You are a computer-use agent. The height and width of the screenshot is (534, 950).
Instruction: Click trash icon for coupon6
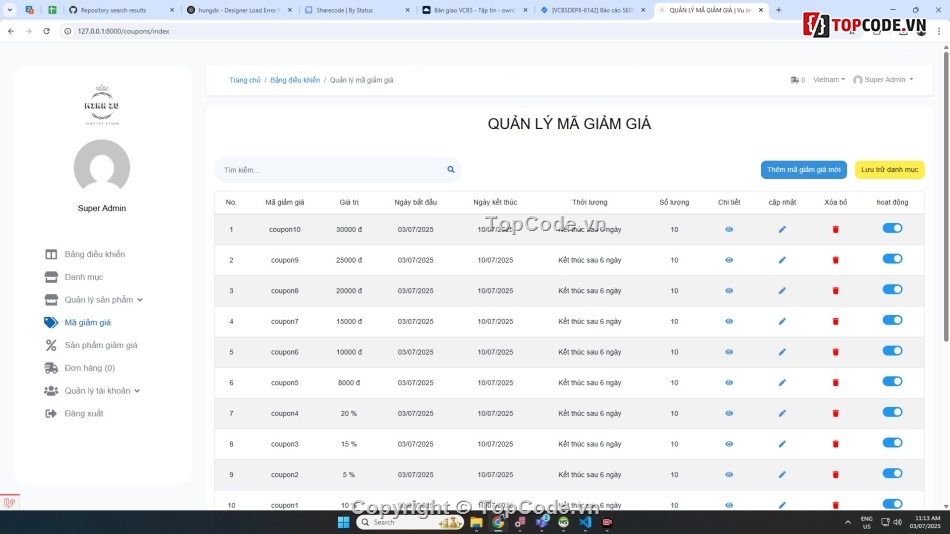pos(836,352)
